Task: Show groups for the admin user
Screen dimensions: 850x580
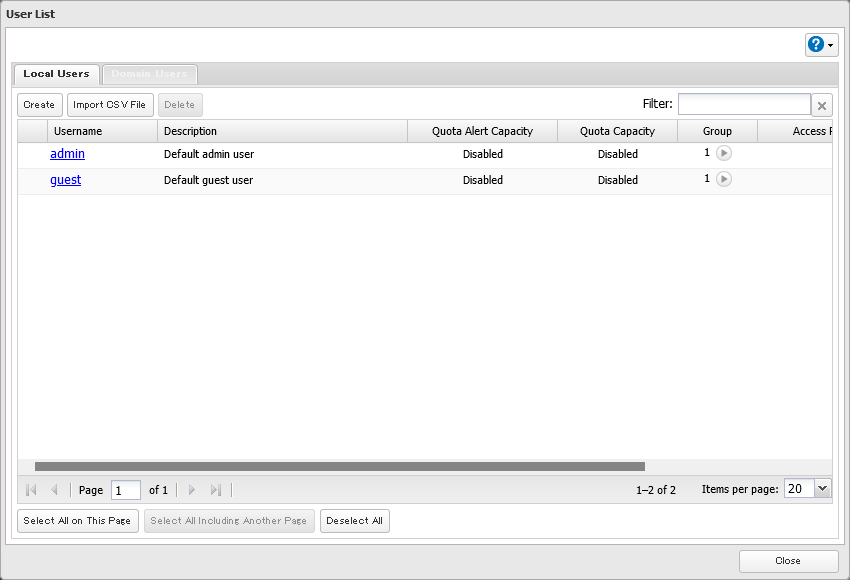Action: [x=724, y=154]
